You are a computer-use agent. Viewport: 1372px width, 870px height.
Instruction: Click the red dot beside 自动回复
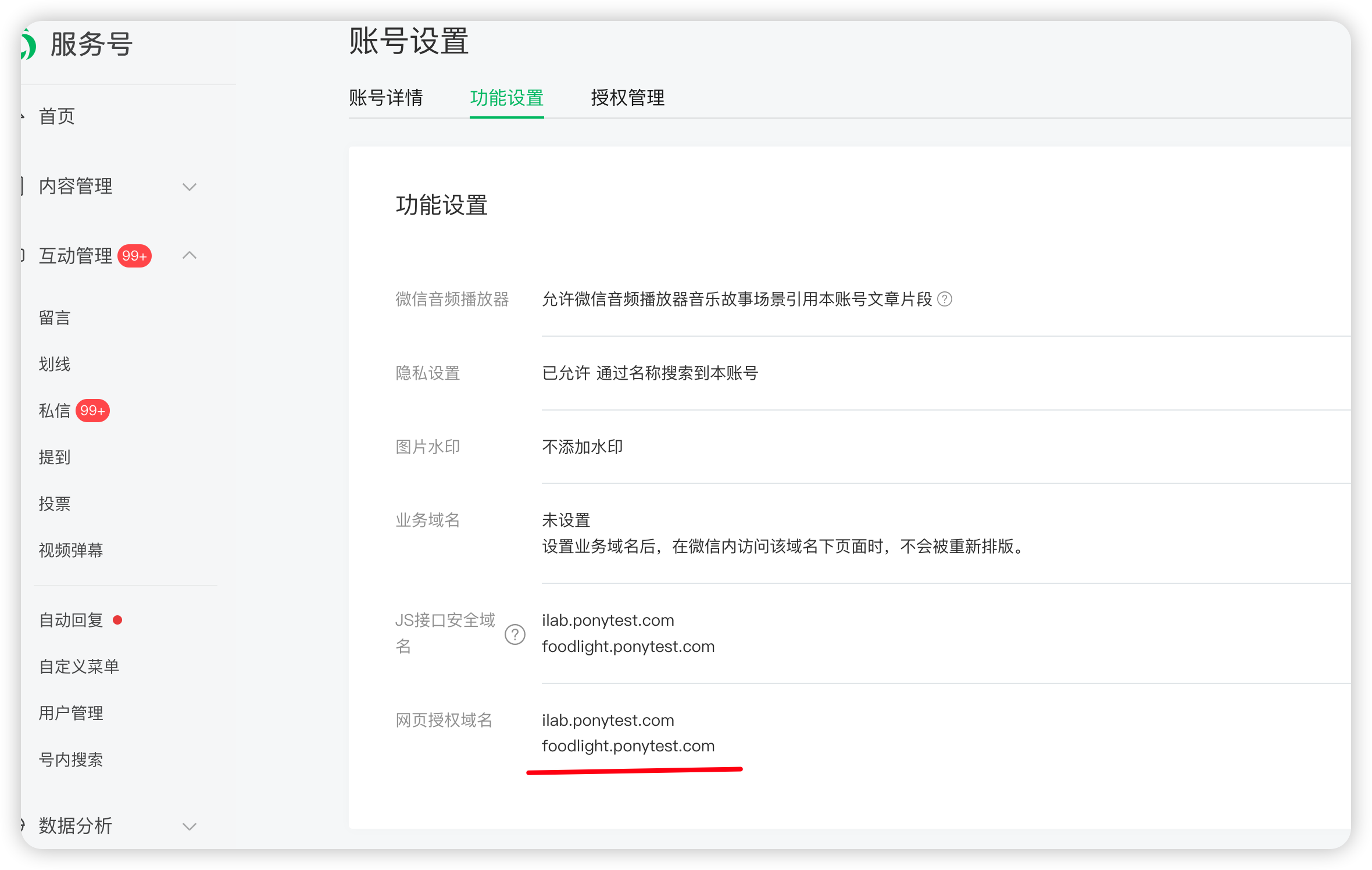(x=117, y=620)
